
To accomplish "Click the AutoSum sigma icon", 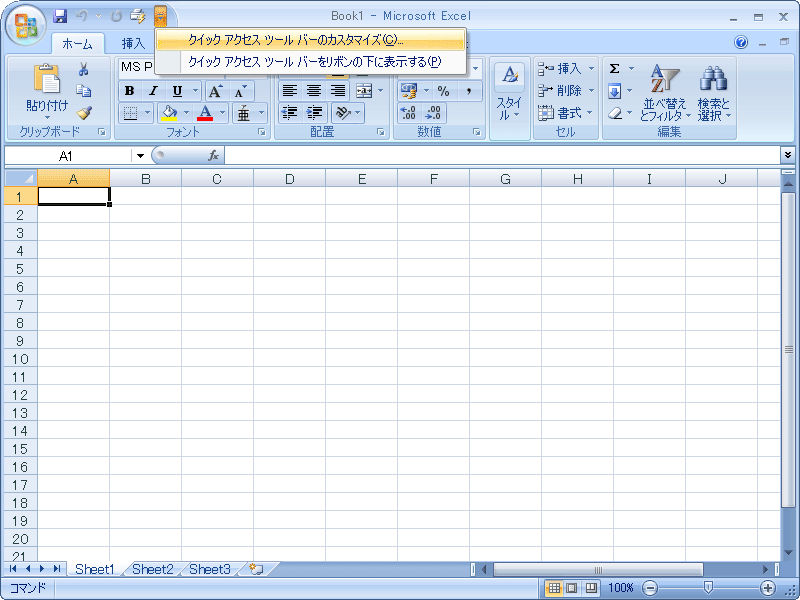I will coord(615,69).
